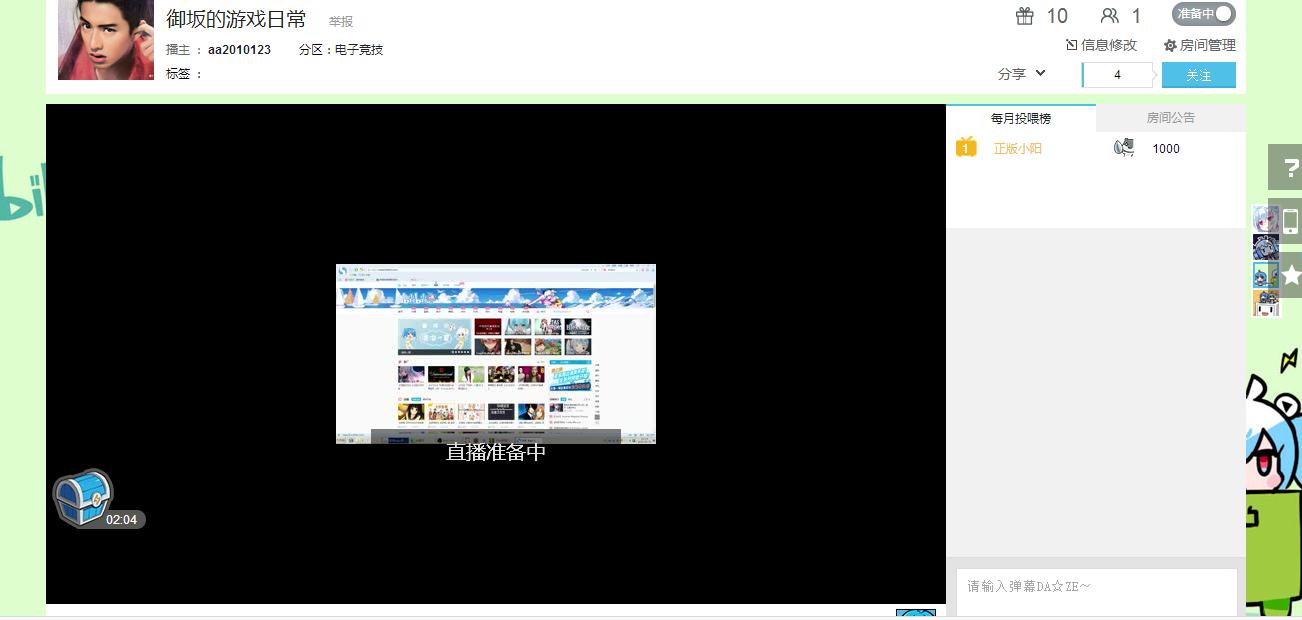
Task: Click the 举报 report link
Action: (x=341, y=22)
